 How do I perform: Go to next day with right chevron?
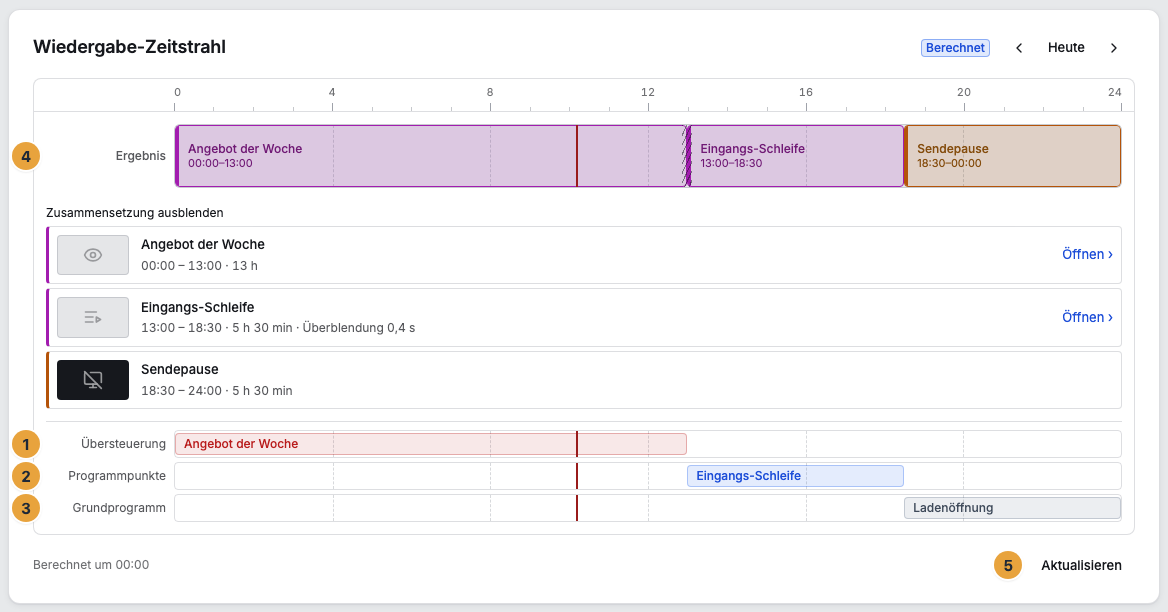click(1114, 48)
